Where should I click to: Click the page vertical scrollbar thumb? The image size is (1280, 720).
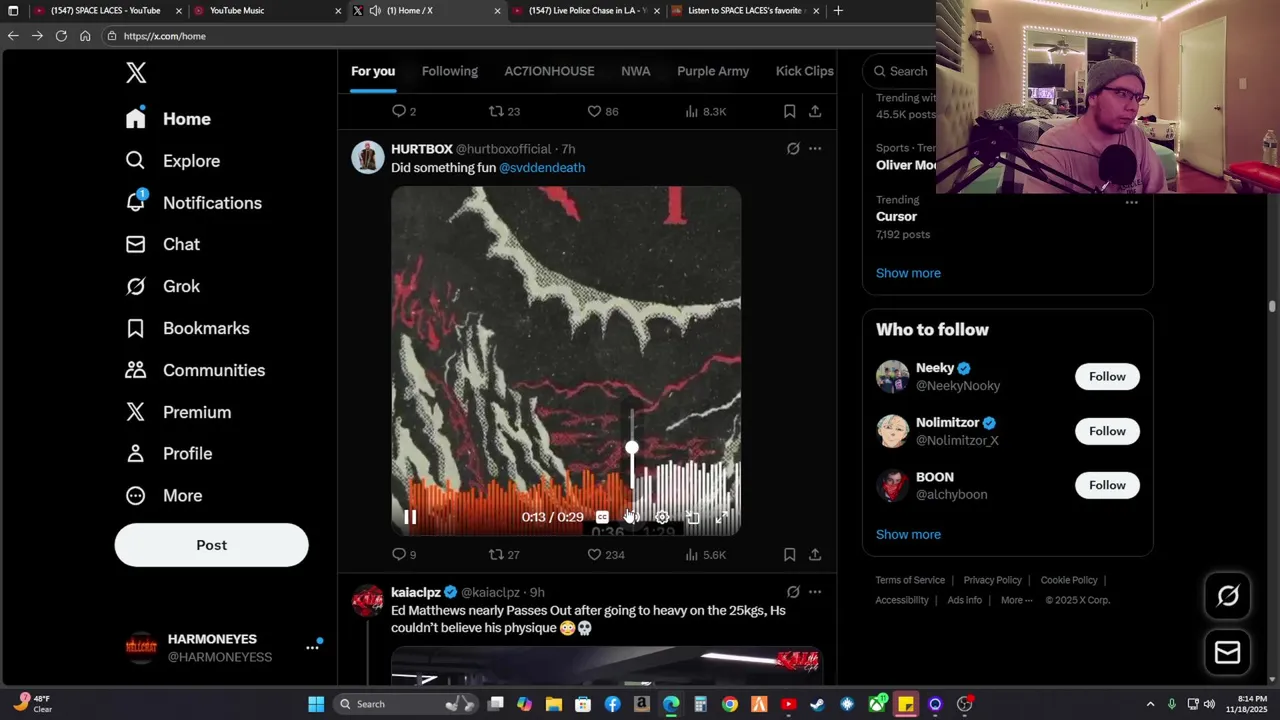(1272, 306)
